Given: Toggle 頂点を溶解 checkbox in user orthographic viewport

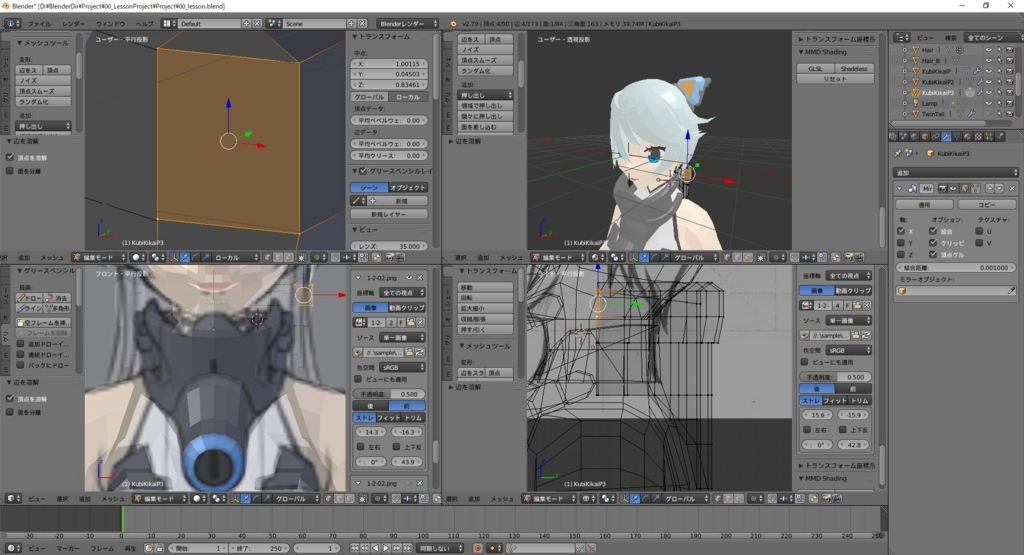Looking at the screenshot, I should (10, 157).
